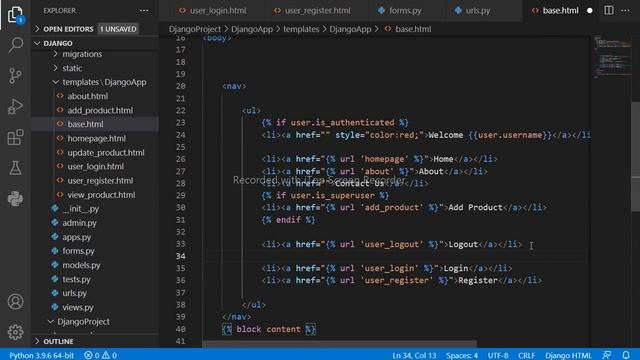
Task: Click the 1 UNSAVED badge
Action: (x=118, y=29)
